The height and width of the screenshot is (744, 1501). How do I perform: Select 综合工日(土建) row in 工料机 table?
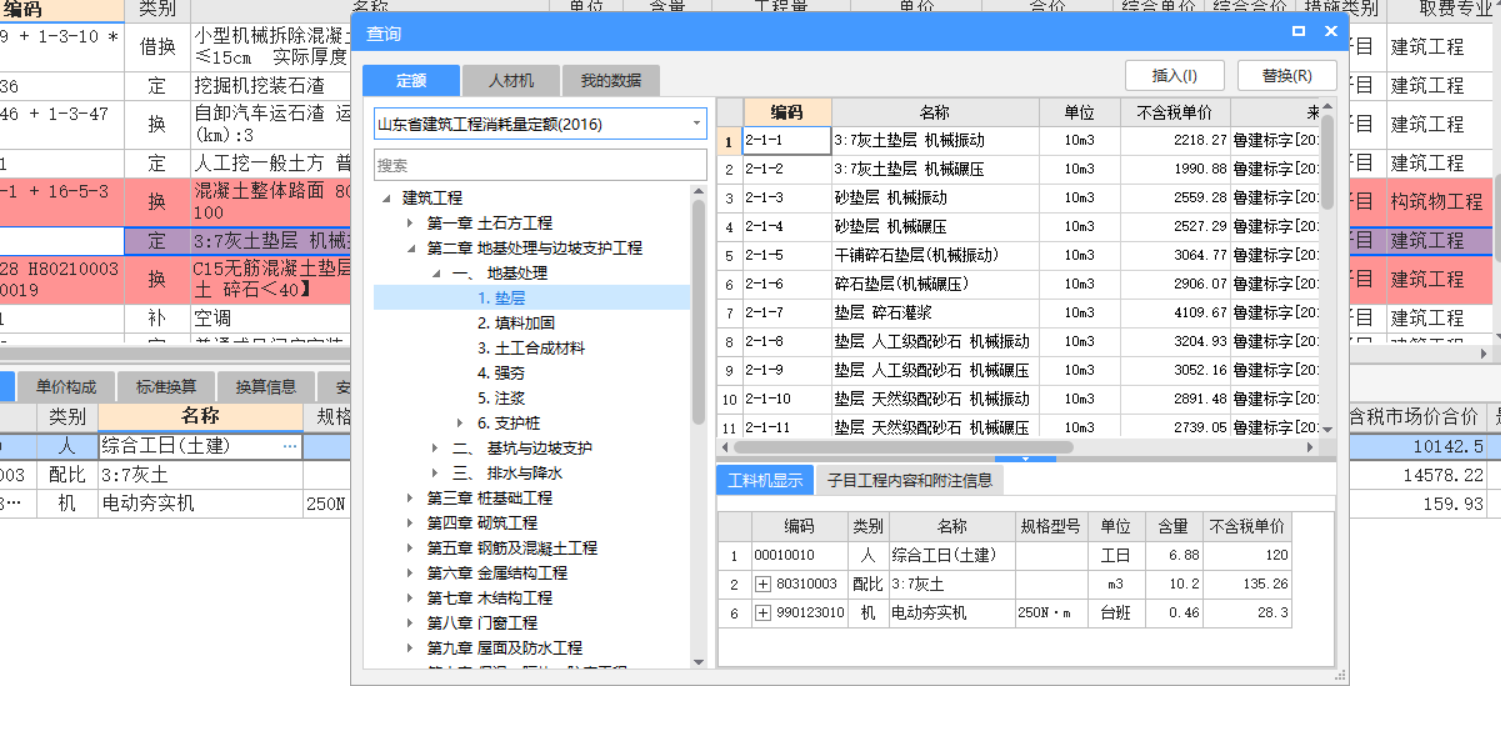tap(1005, 556)
